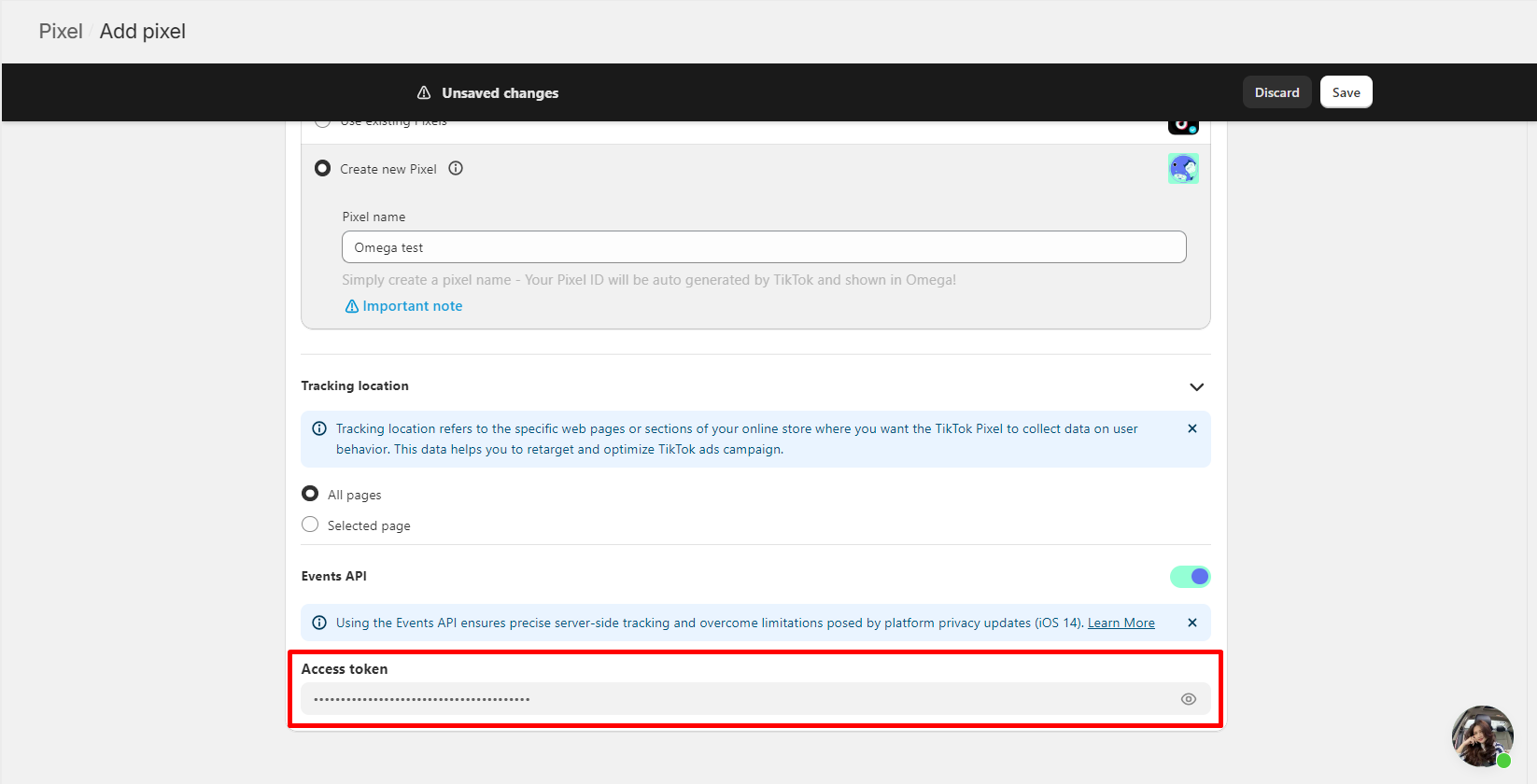This screenshot has width=1537, height=784.
Task: Click the Omega app icon in Create new Pixel row
Action: pos(1183,169)
